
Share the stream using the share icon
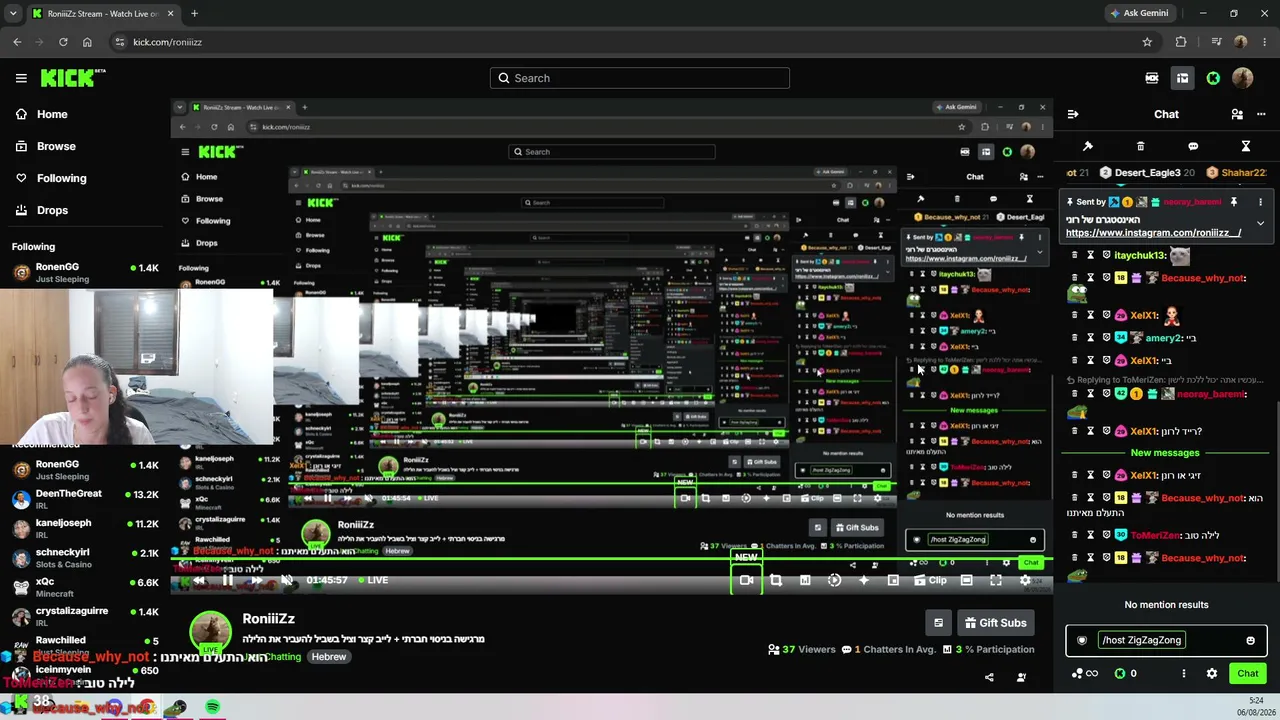(x=989, y=677)
